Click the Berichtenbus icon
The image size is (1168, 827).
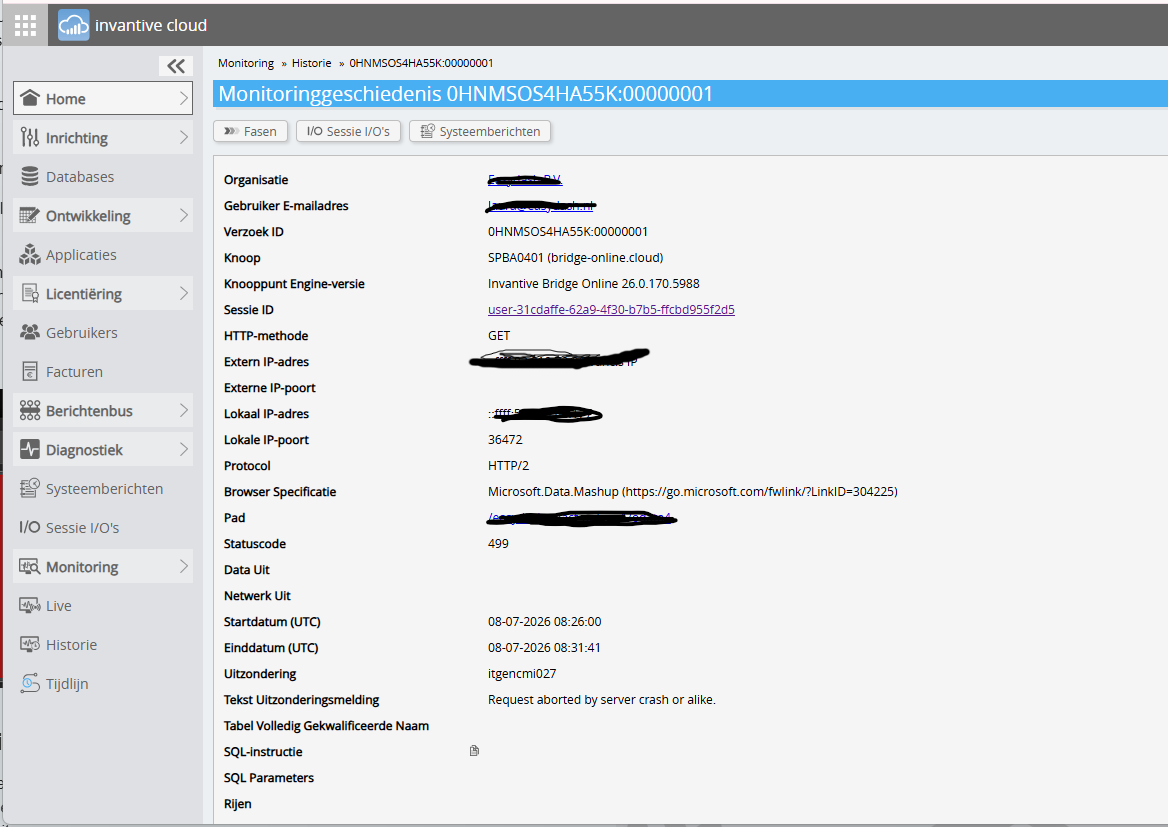pyautogui.click(x=30, y=411)
